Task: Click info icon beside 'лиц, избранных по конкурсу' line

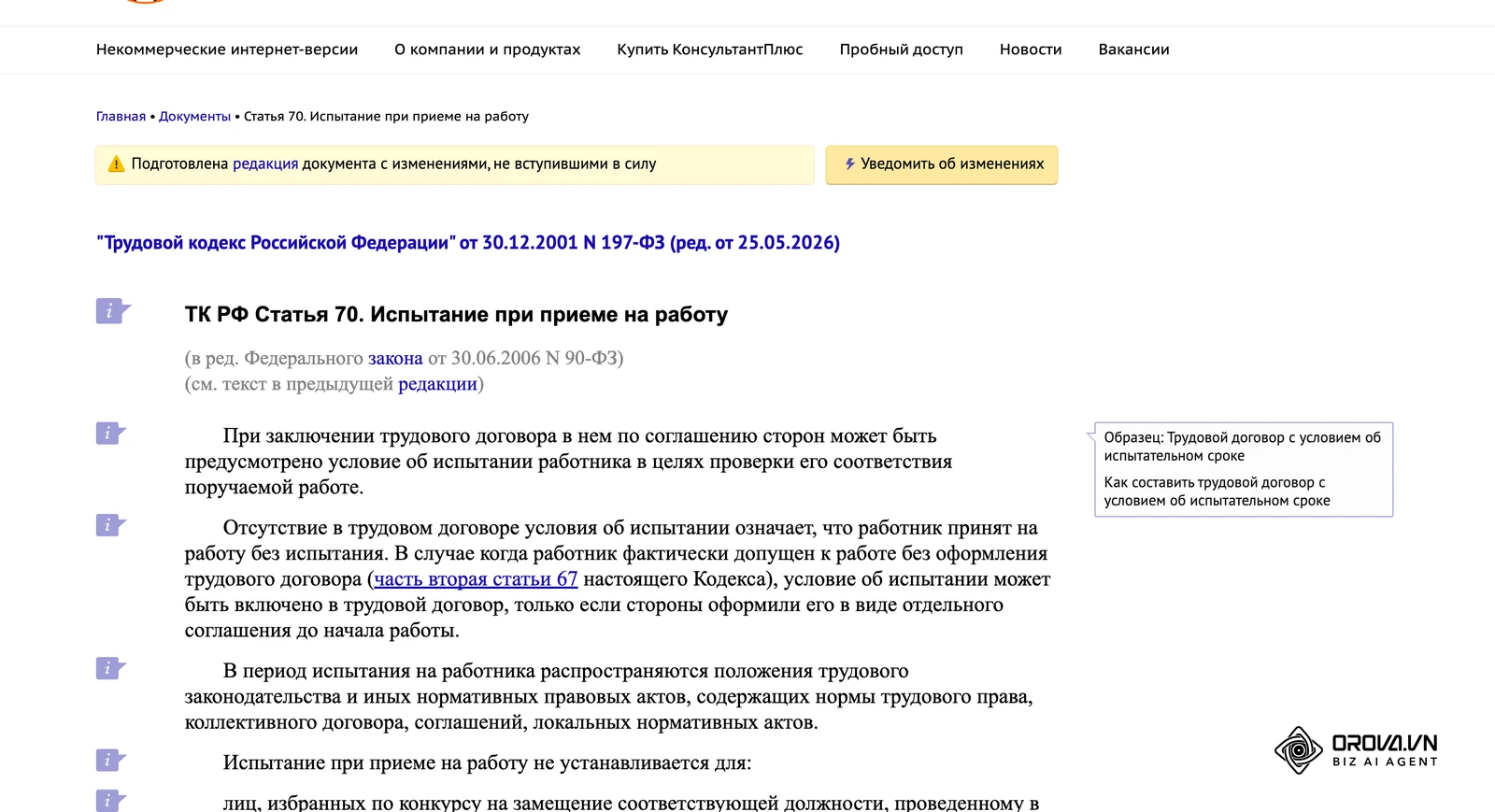Action: (110, 801)
